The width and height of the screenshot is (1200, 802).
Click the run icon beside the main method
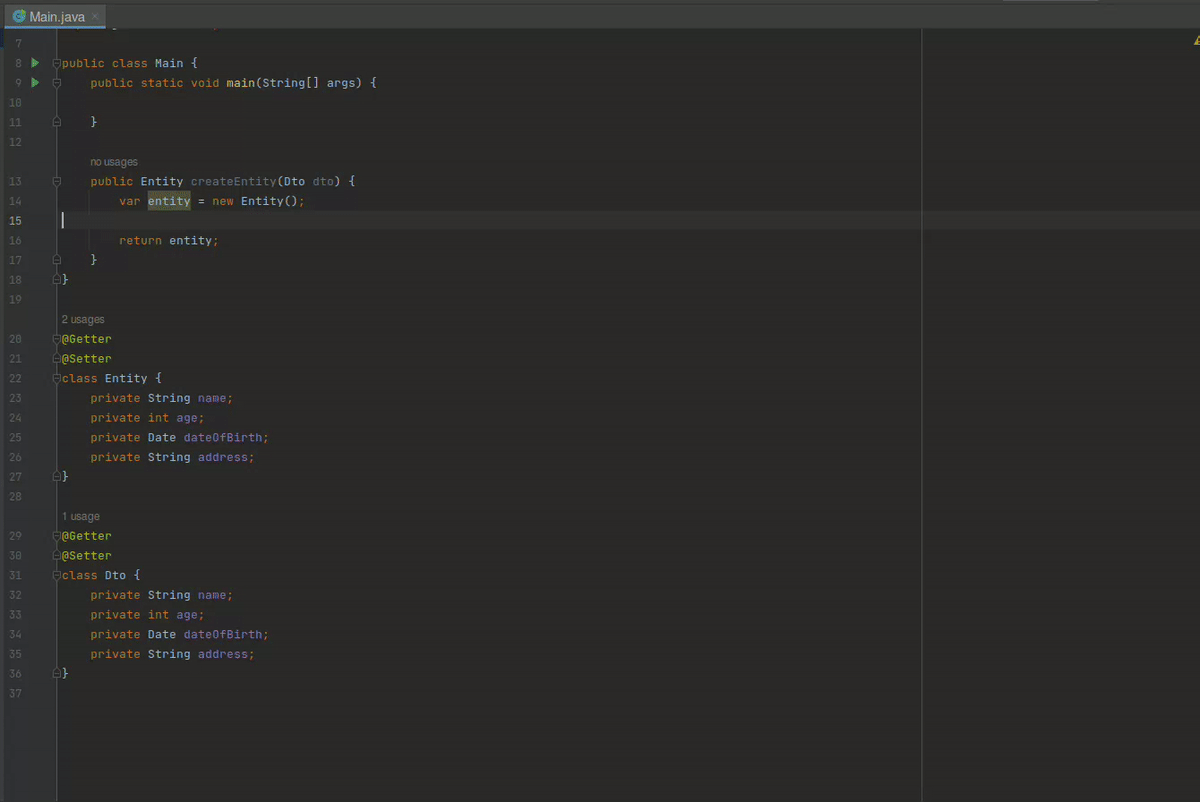[x=35, y=83]
